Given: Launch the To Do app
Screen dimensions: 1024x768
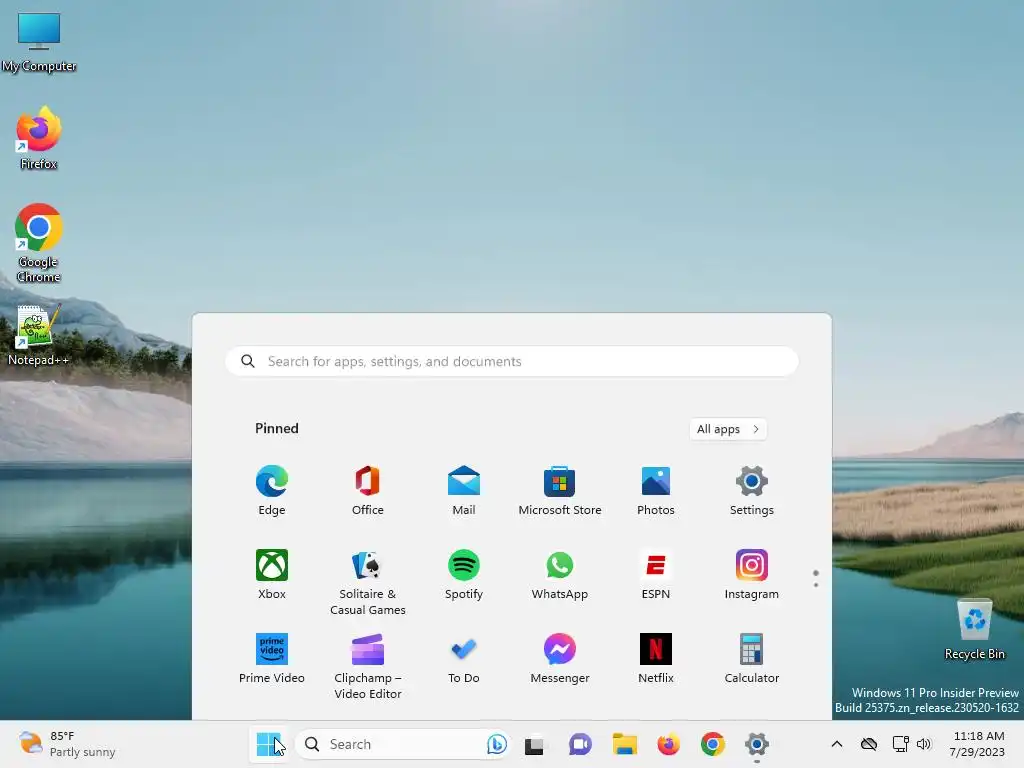Looking at the screenshot, I should (x=464, y=658).
